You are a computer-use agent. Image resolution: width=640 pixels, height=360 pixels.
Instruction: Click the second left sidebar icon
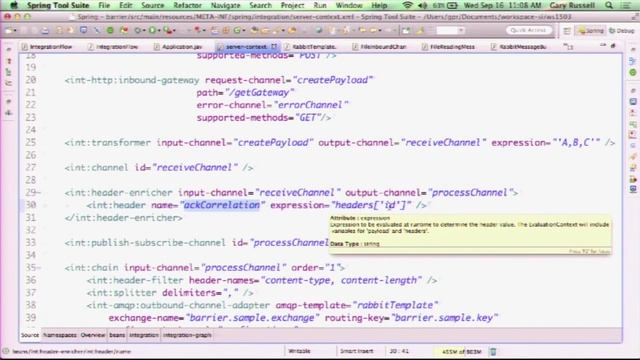click(x=9, y=61)
